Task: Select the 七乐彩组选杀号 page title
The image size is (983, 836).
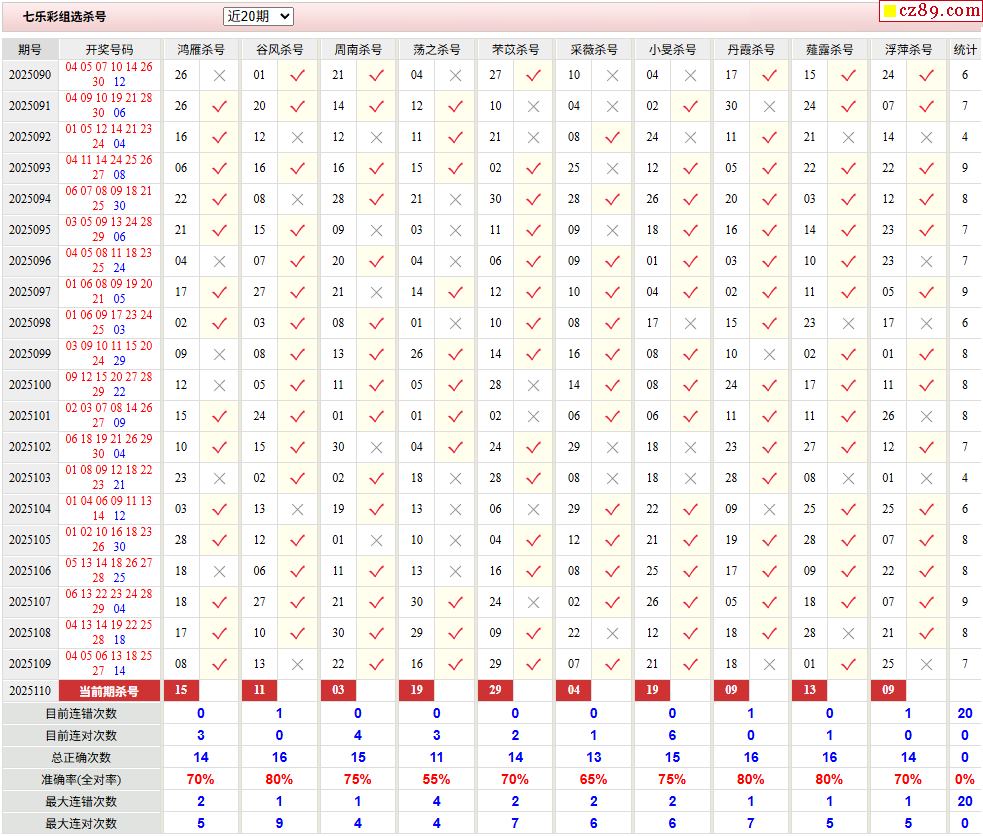Action: (x=65, y=17)
